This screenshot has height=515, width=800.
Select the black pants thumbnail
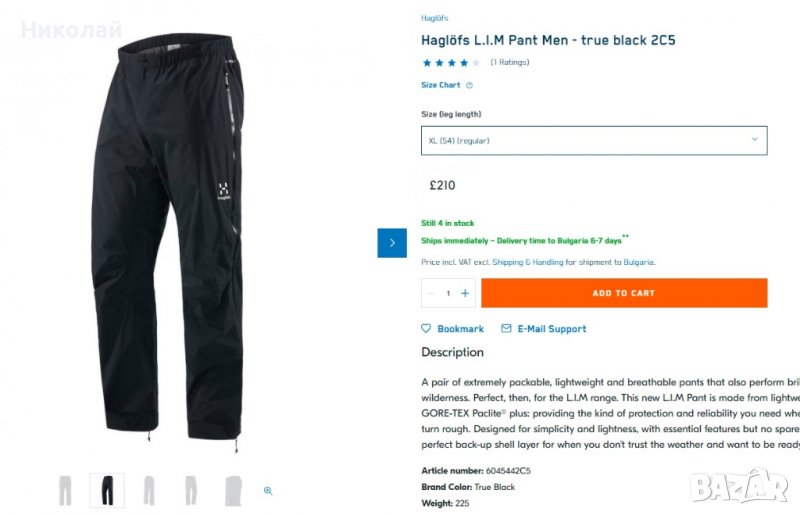tap(107, 491)
